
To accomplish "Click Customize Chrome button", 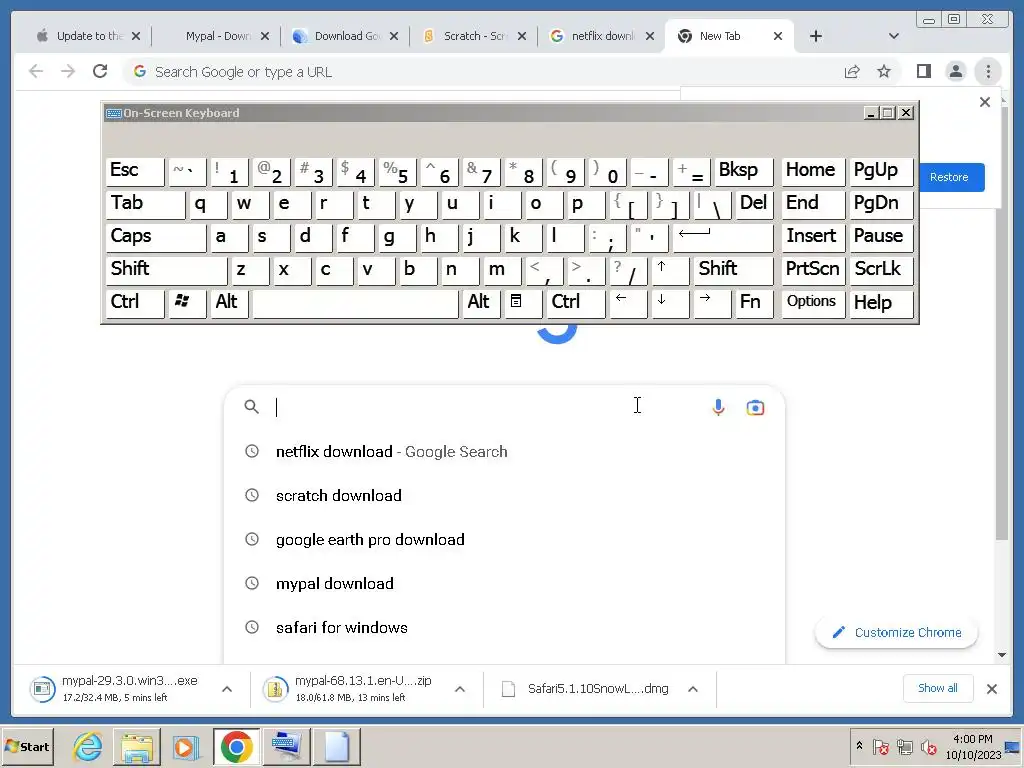I will [897, 633].
